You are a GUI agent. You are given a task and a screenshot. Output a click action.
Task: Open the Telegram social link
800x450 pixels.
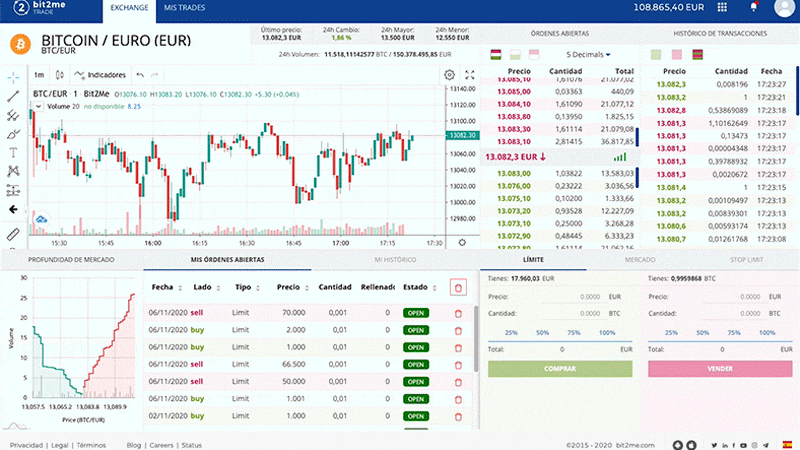pos(766,445)
